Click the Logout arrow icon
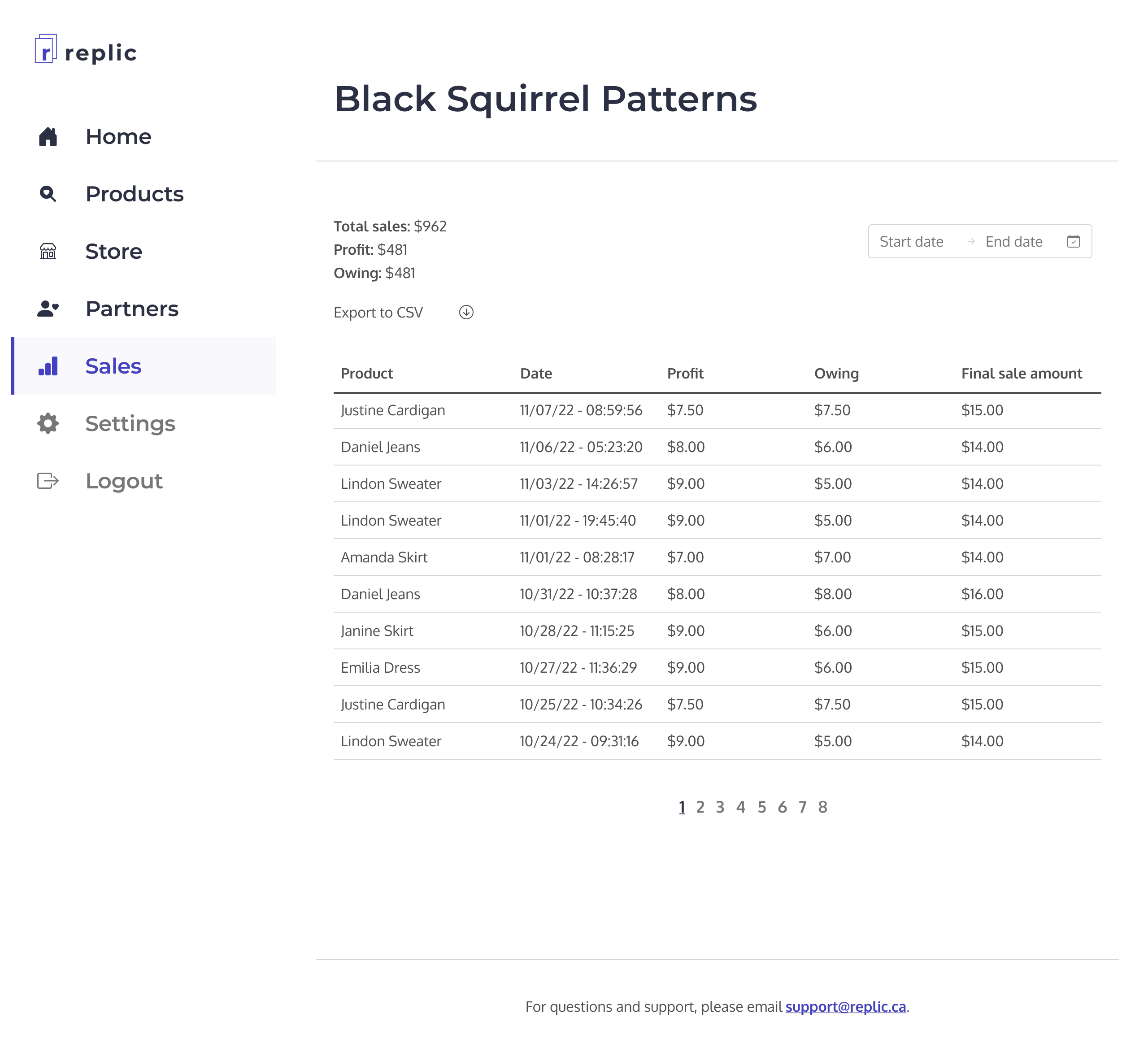Viewport: 1148px width, 1053px height. [48, 481]
